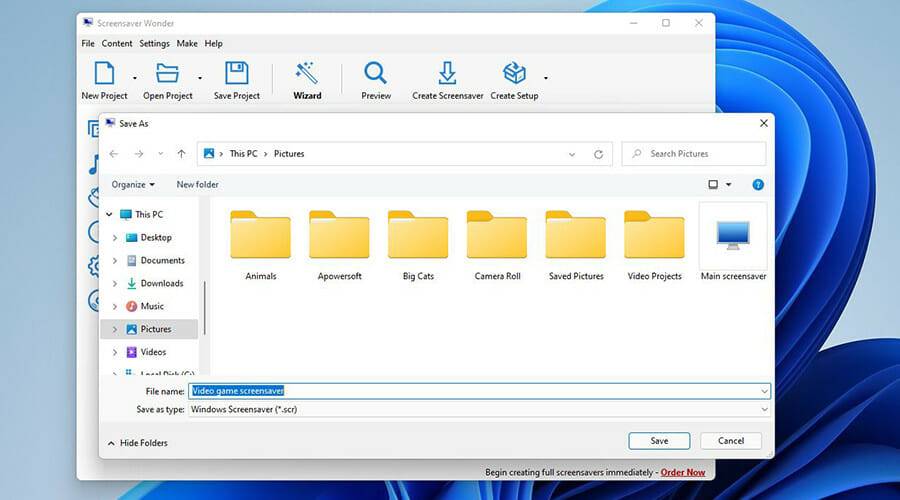
Task: Open the Settings menu
Action: pos(154,43)
